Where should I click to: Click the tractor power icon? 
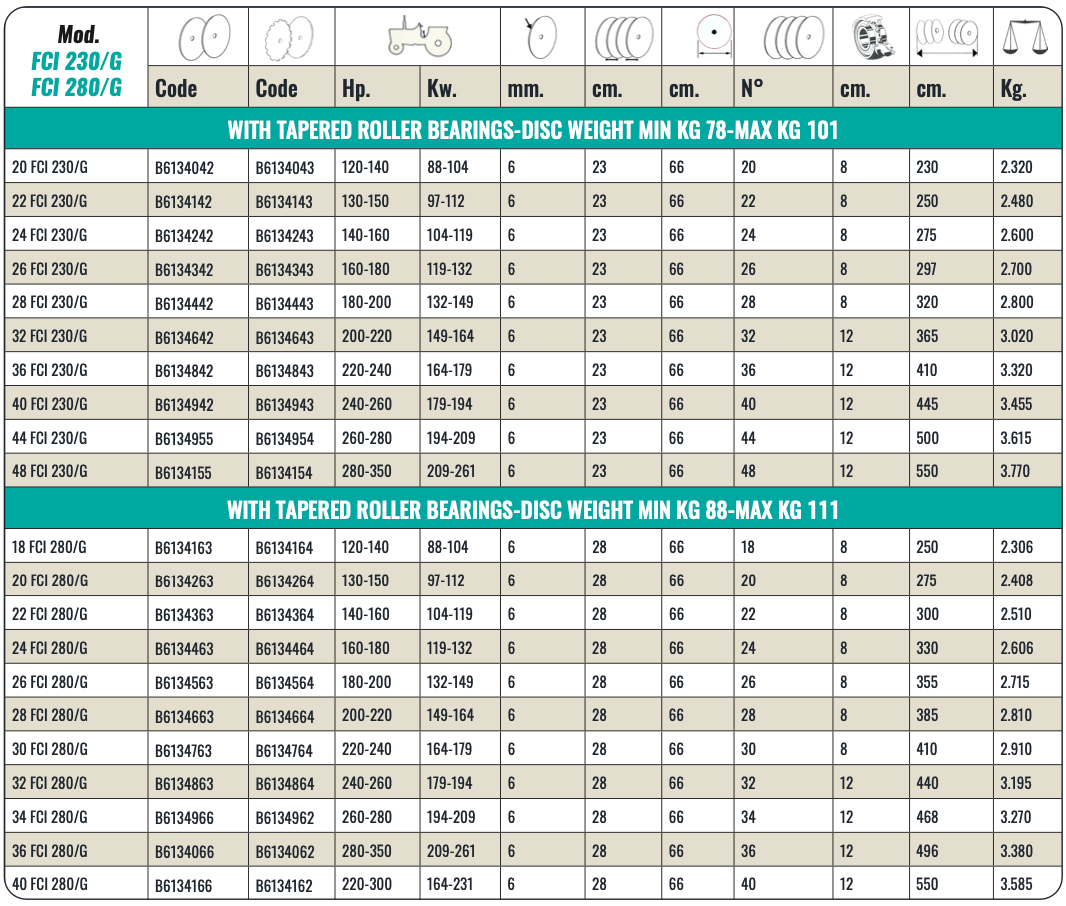point(419,38)
